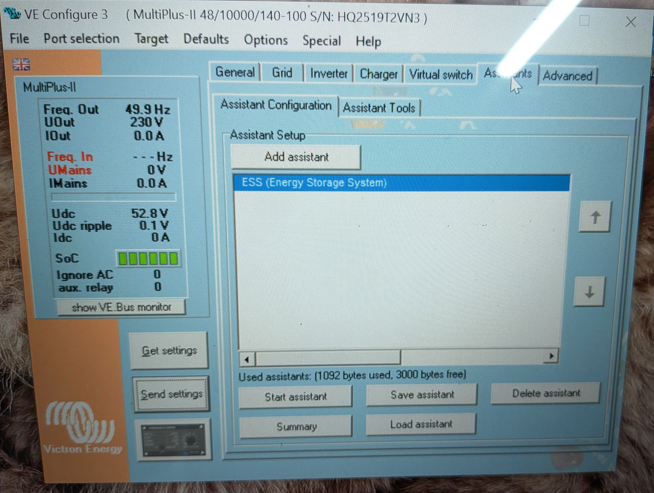Click left arrow of horizontal scrollbar
The image size is (654, 493).
[247, 358]
